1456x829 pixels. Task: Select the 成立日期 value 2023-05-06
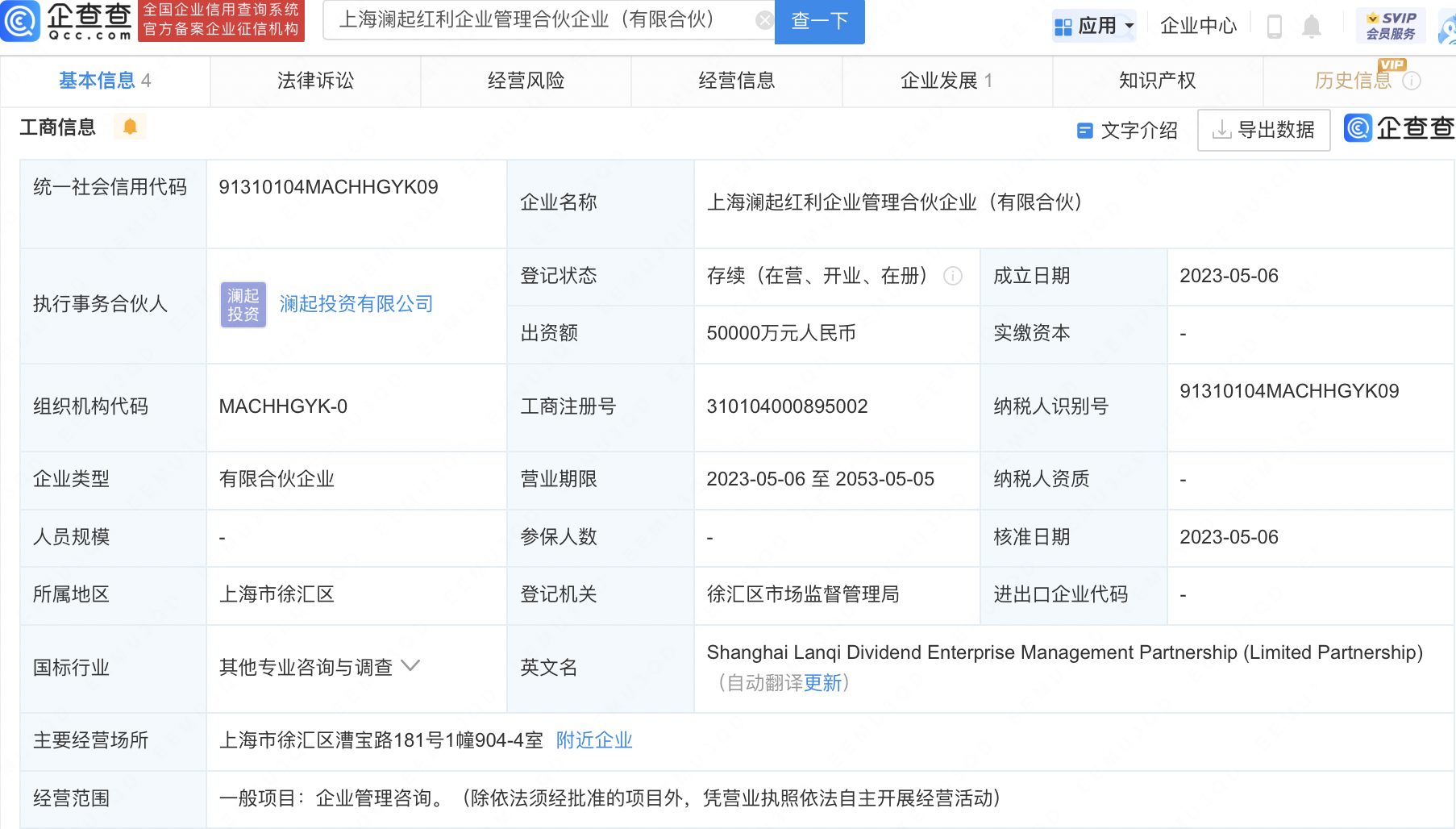1229,276
